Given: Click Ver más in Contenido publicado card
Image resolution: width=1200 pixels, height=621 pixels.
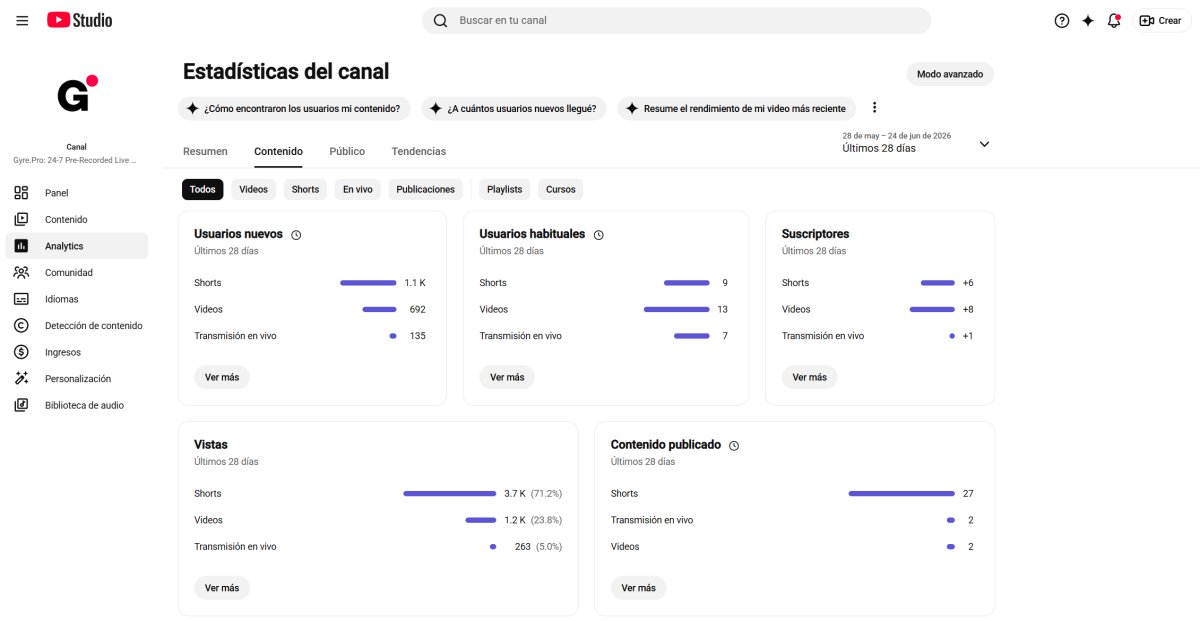Looking at the screenshot, I should [x=638, y=588].
